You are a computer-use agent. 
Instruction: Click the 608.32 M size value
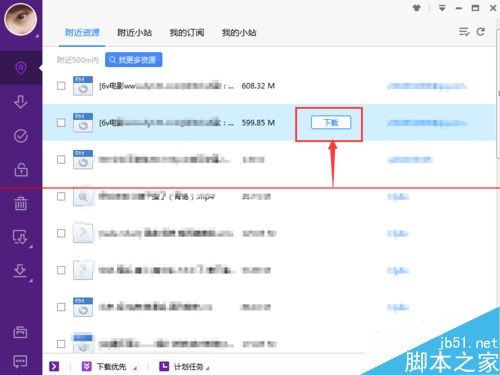(x=258, y=86)
